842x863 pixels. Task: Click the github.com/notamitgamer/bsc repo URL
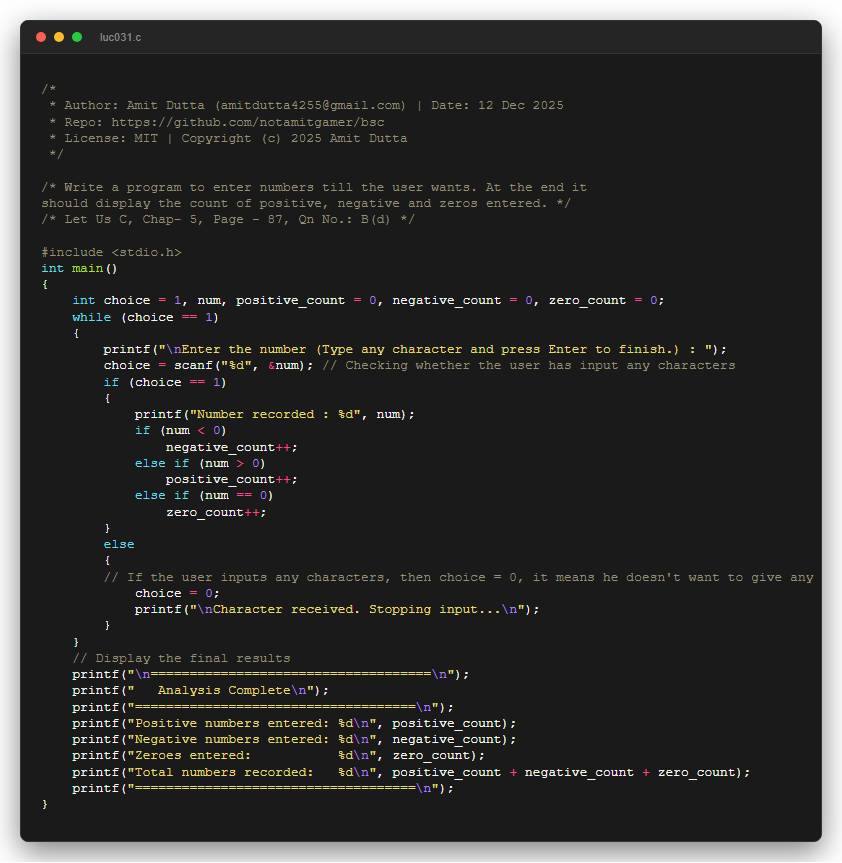248,122
